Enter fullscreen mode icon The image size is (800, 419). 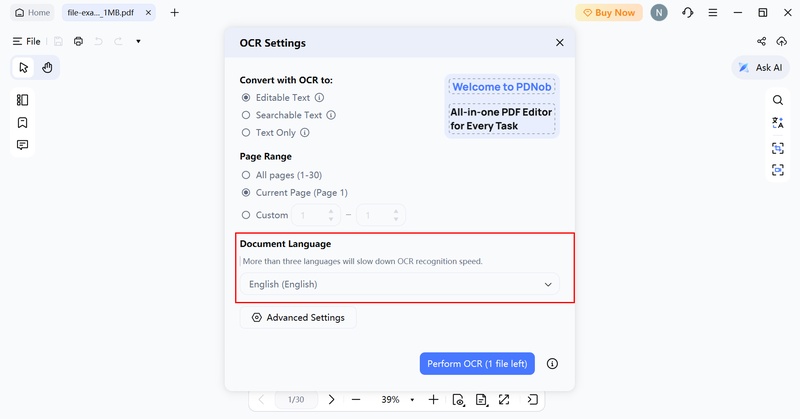tap(504, 399)
